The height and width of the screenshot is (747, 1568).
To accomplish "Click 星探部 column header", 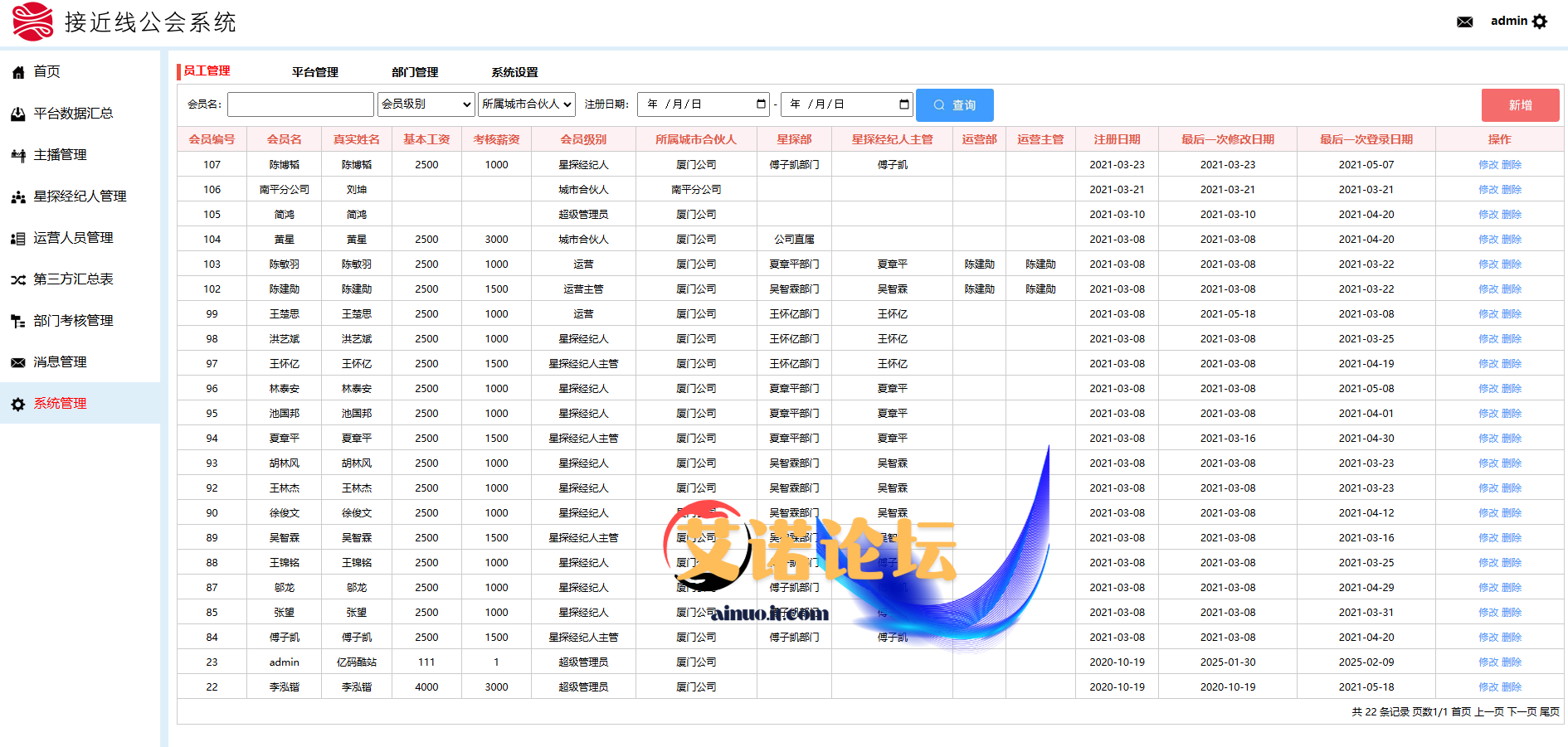I will tap(794, 139).
